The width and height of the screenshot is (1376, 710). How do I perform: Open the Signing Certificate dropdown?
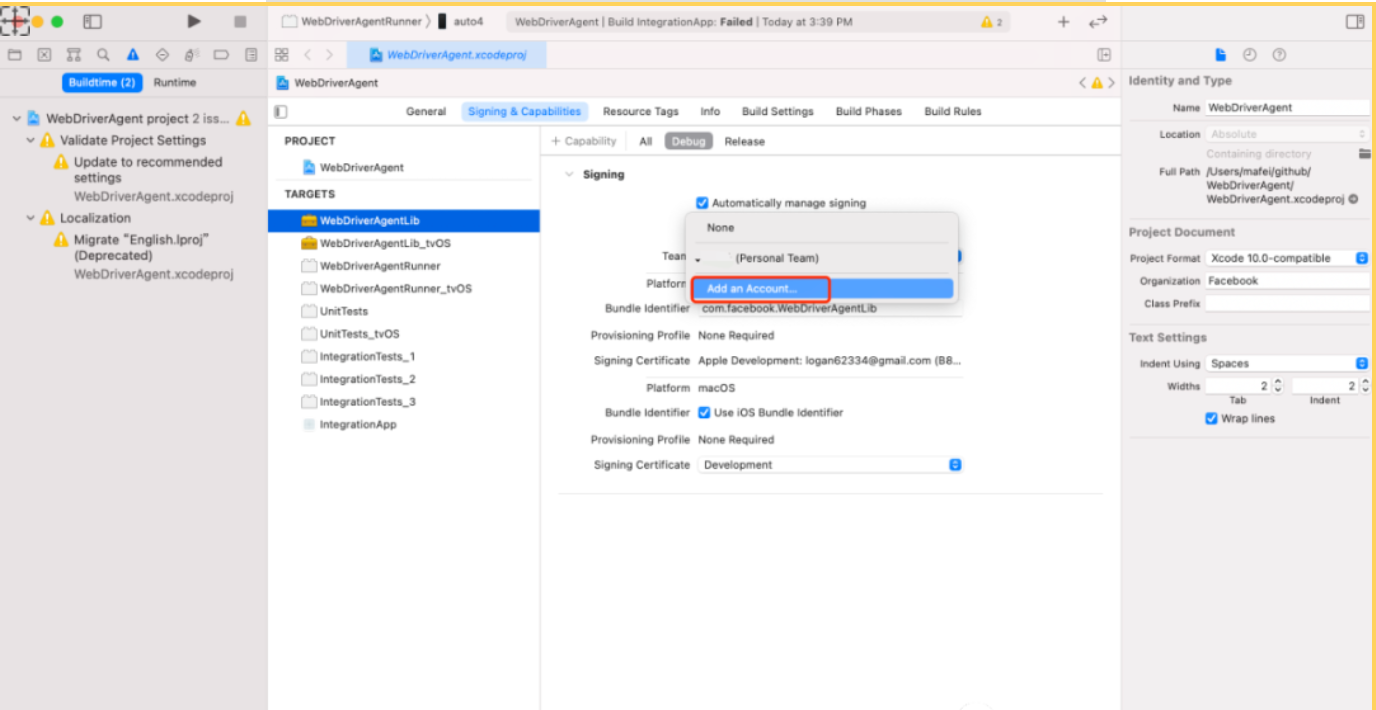953,463
